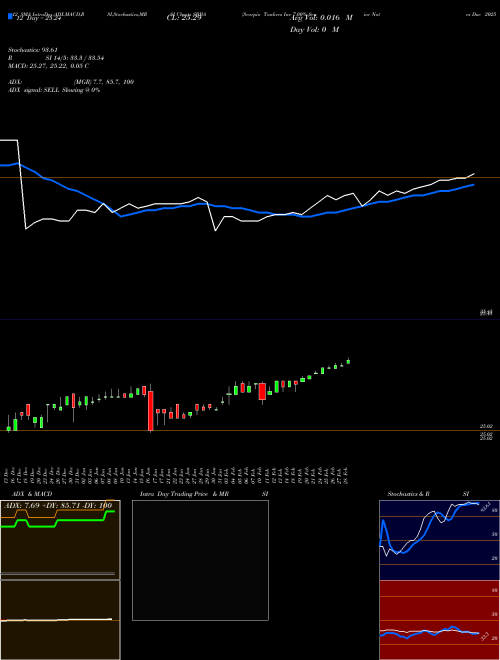Select the 'ADX signal: SELL Slowing @ 0%' text

[54, 90]
